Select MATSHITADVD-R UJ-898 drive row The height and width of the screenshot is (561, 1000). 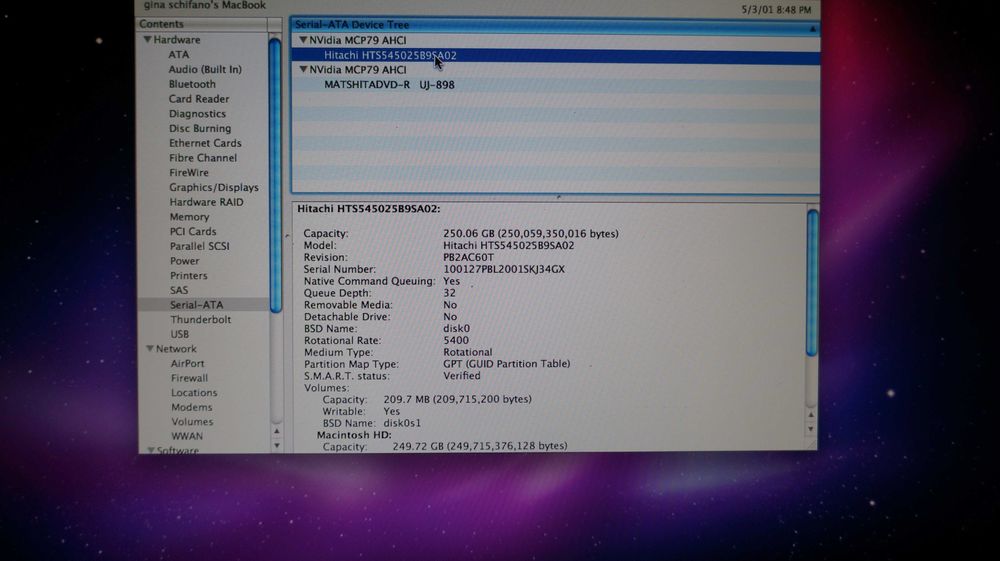point(555,85)
